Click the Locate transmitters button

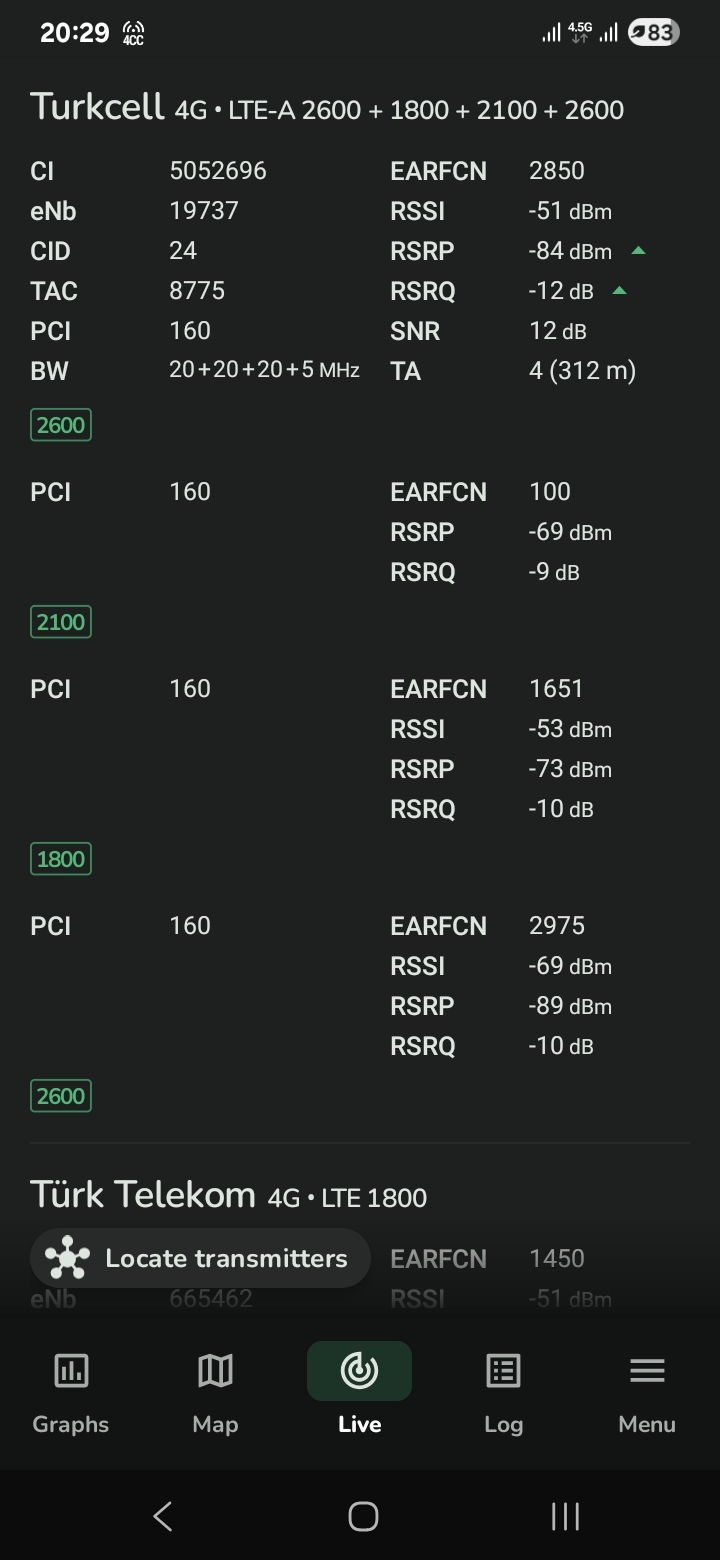tap(200, 1258)
